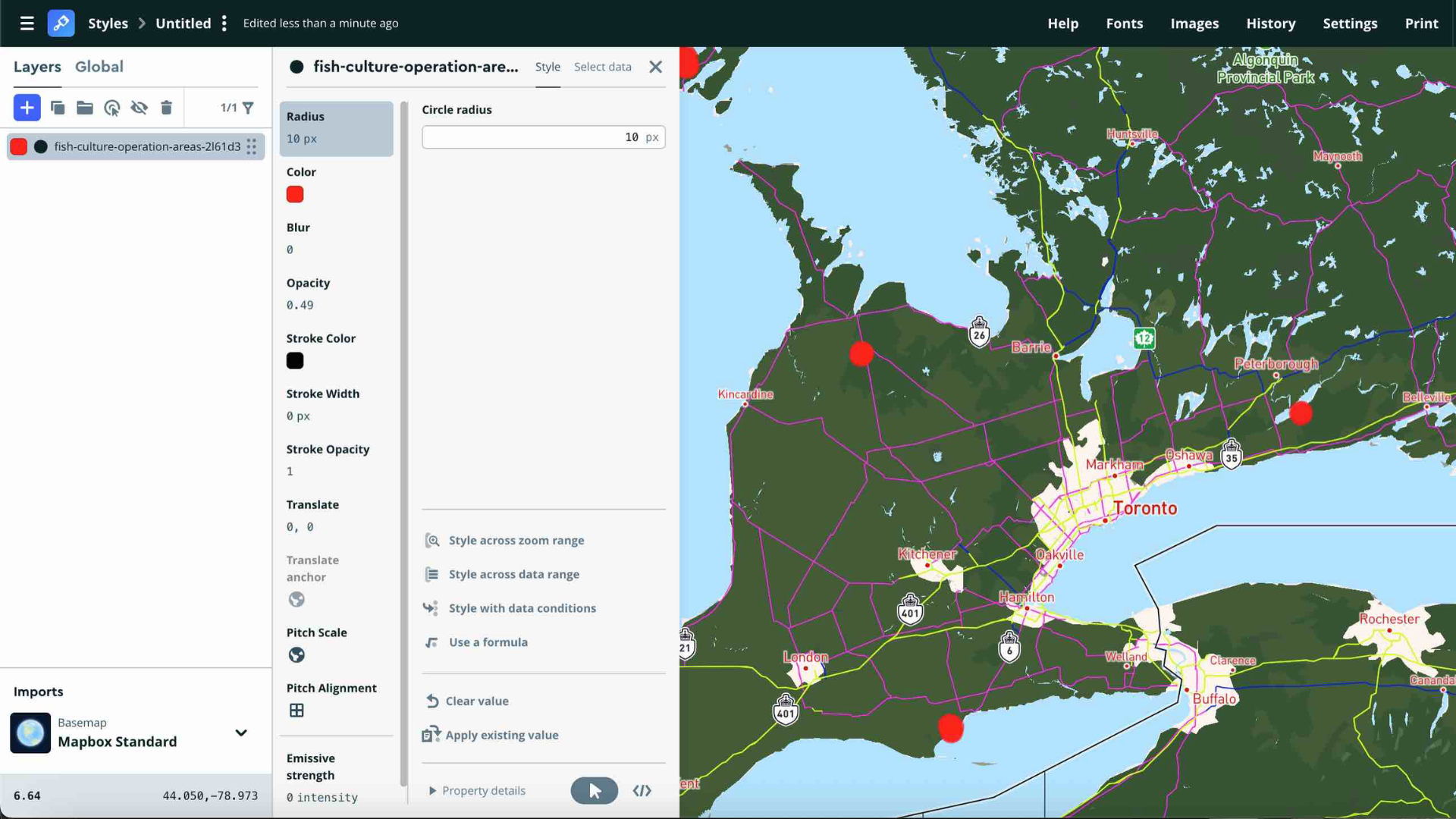This screenshot has height=819, width=1456.
Task: Click Style with data conditions
Action: 521,607
